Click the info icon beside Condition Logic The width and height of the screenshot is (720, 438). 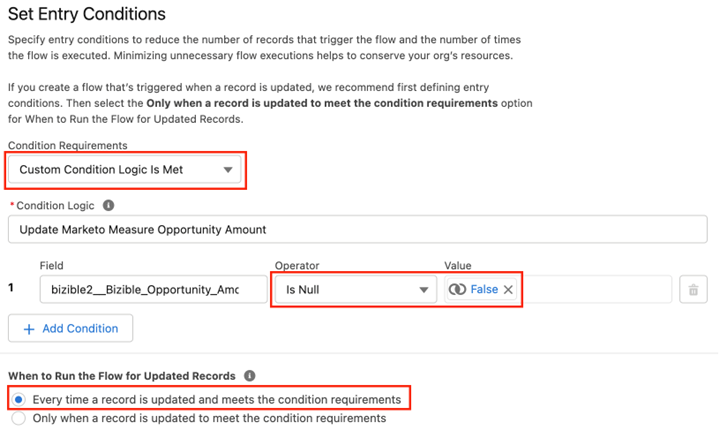tap(108, 207)
